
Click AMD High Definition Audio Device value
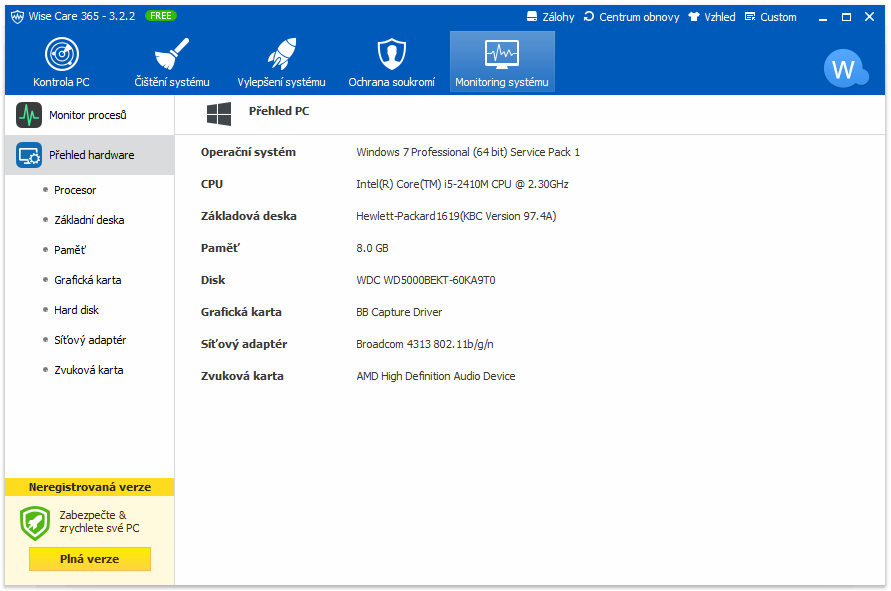click(436, 376)
